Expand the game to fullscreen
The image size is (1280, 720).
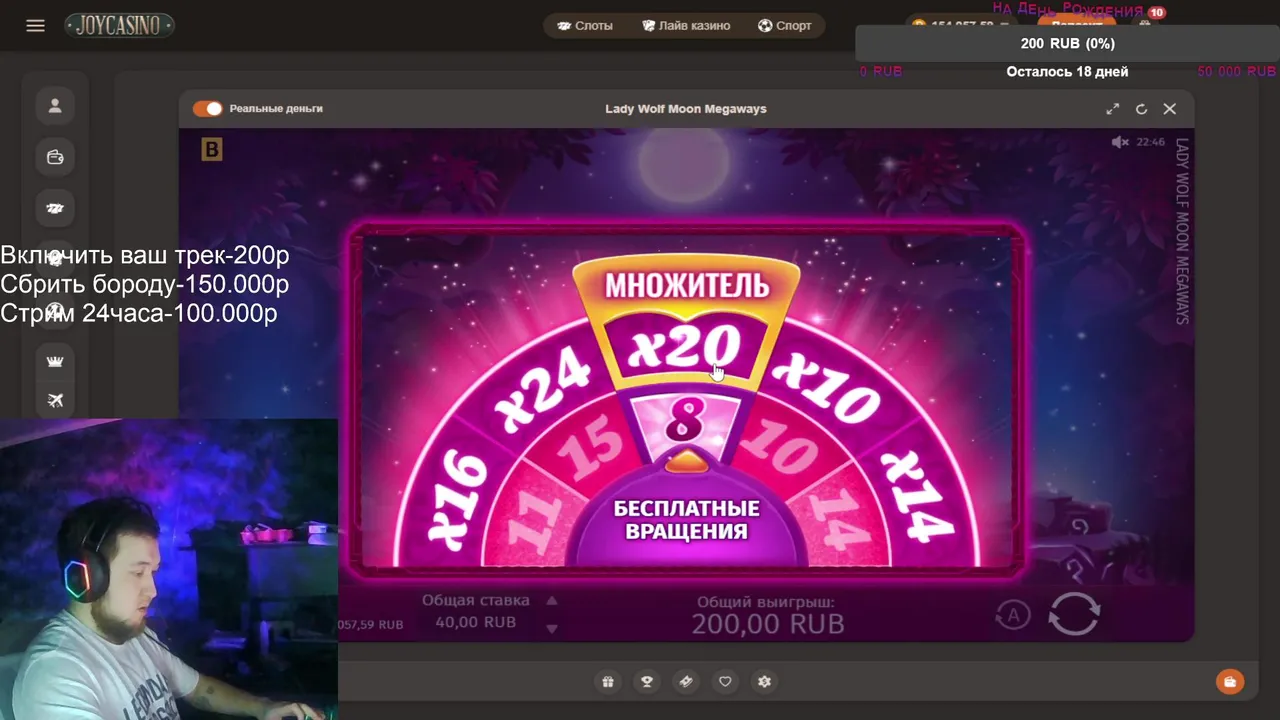coord(1113,108)
